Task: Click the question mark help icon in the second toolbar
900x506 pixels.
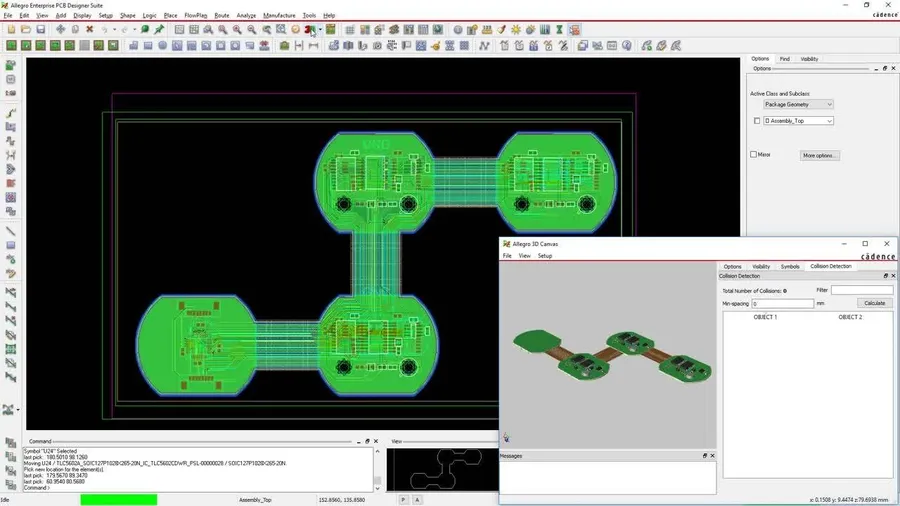Action: point(627,45)
